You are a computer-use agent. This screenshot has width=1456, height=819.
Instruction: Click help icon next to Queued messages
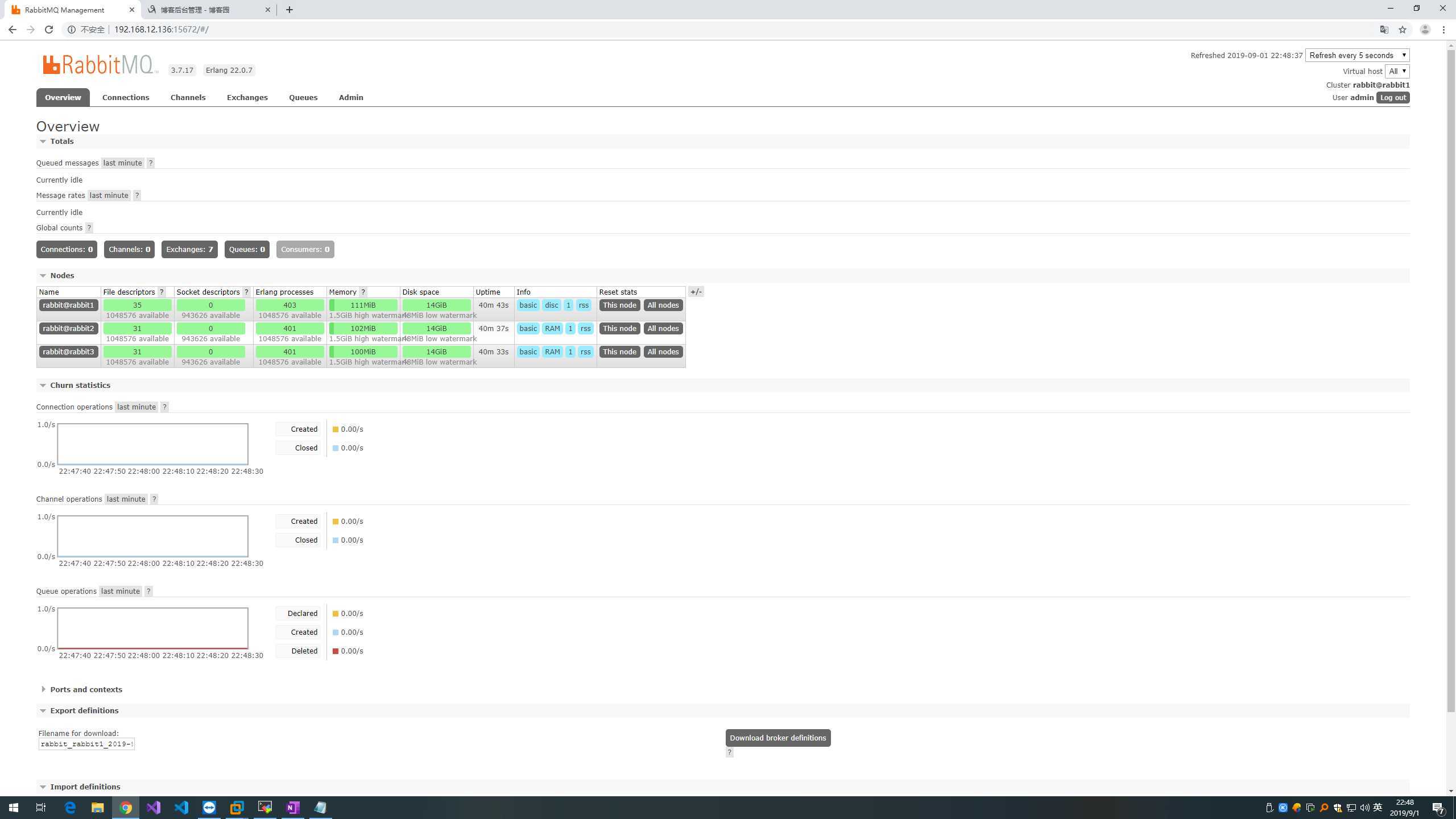(151, 163)
